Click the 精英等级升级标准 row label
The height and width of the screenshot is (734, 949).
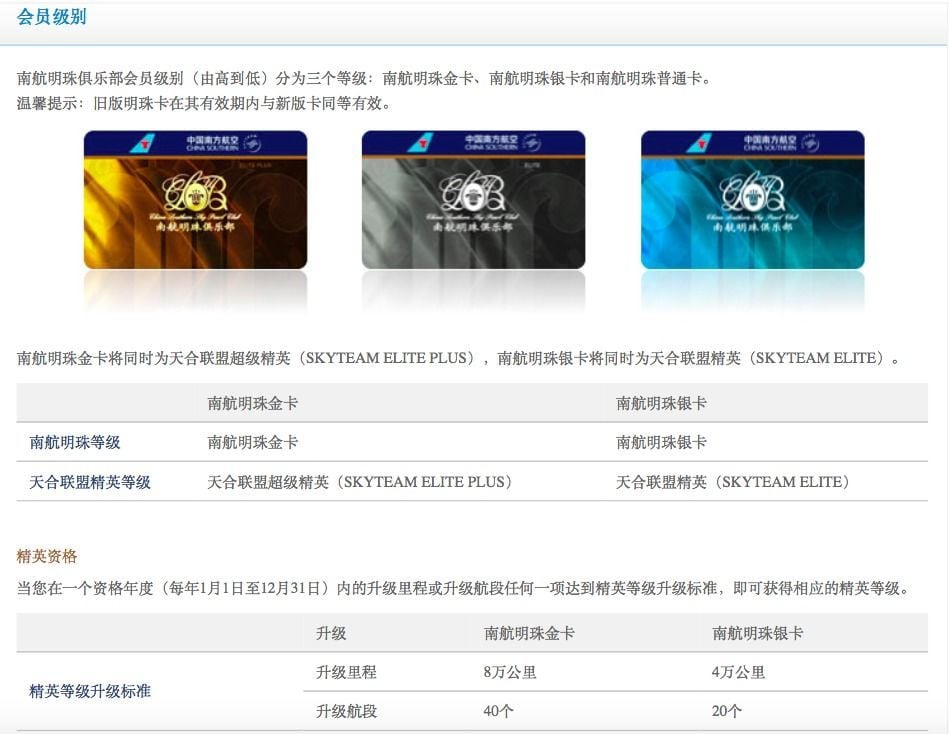[x=90, y=691]
